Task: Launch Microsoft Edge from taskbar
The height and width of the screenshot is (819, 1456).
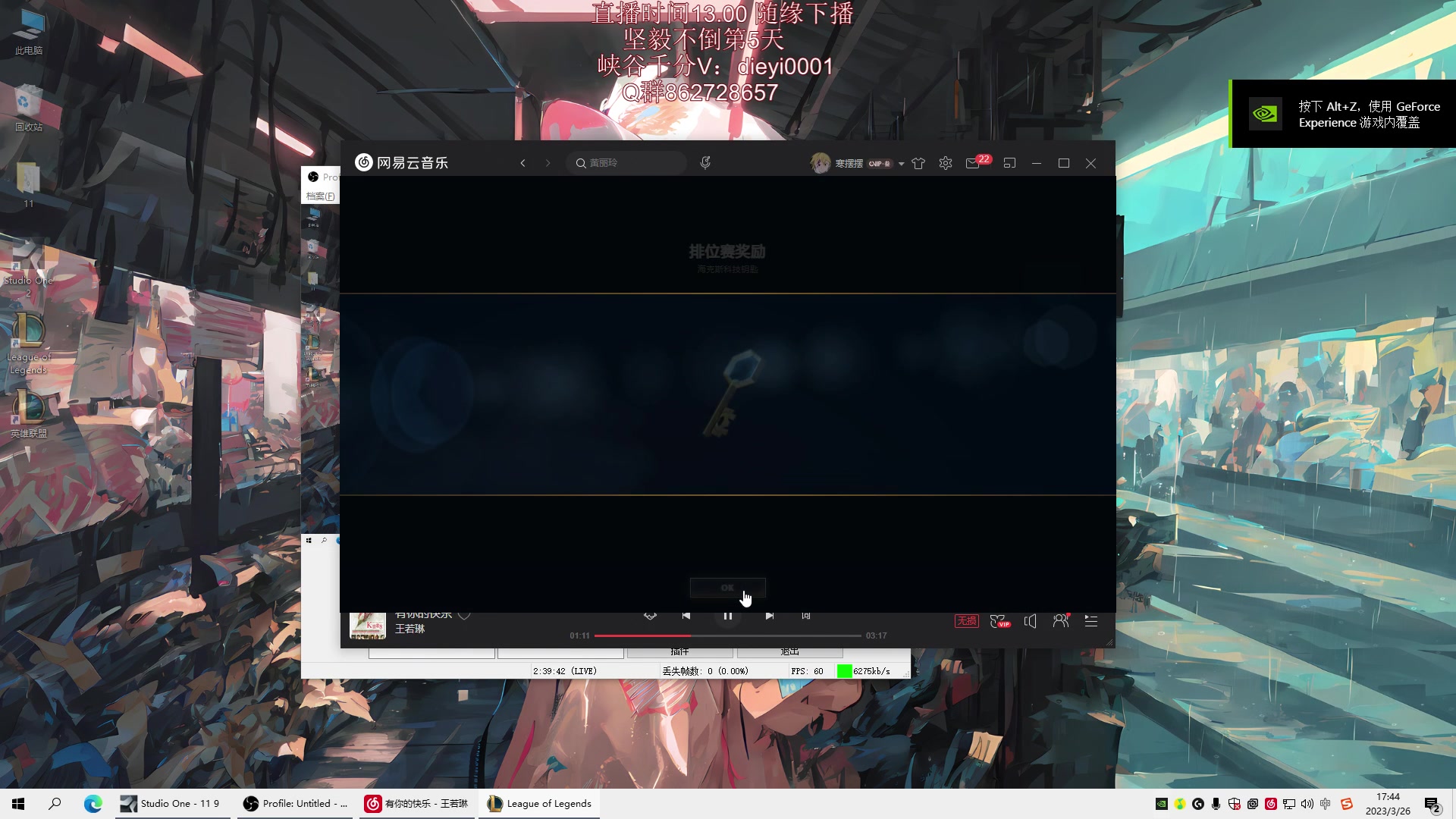Action: click(x=93, y=804)
